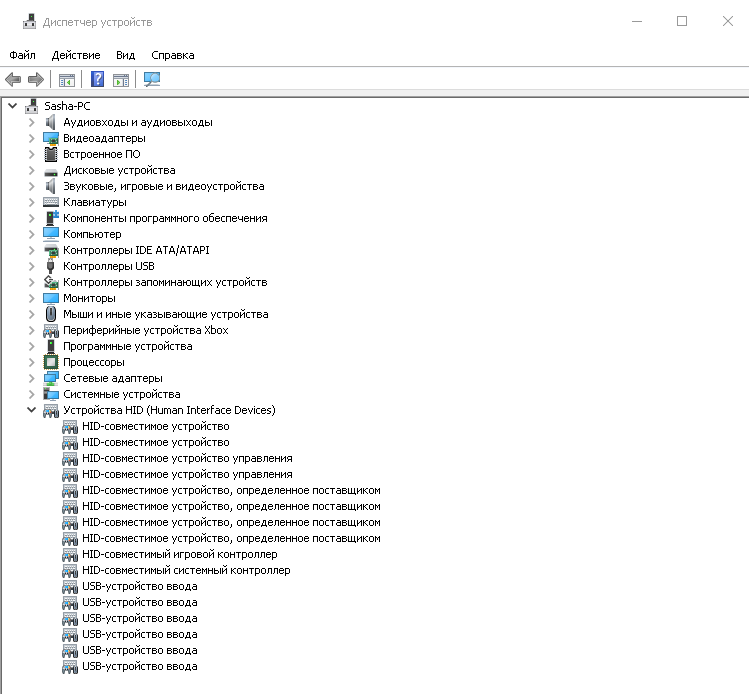Select Контроллеры IDE ATA/ATAPI label
Screen dimensions: 749x694
136,250
